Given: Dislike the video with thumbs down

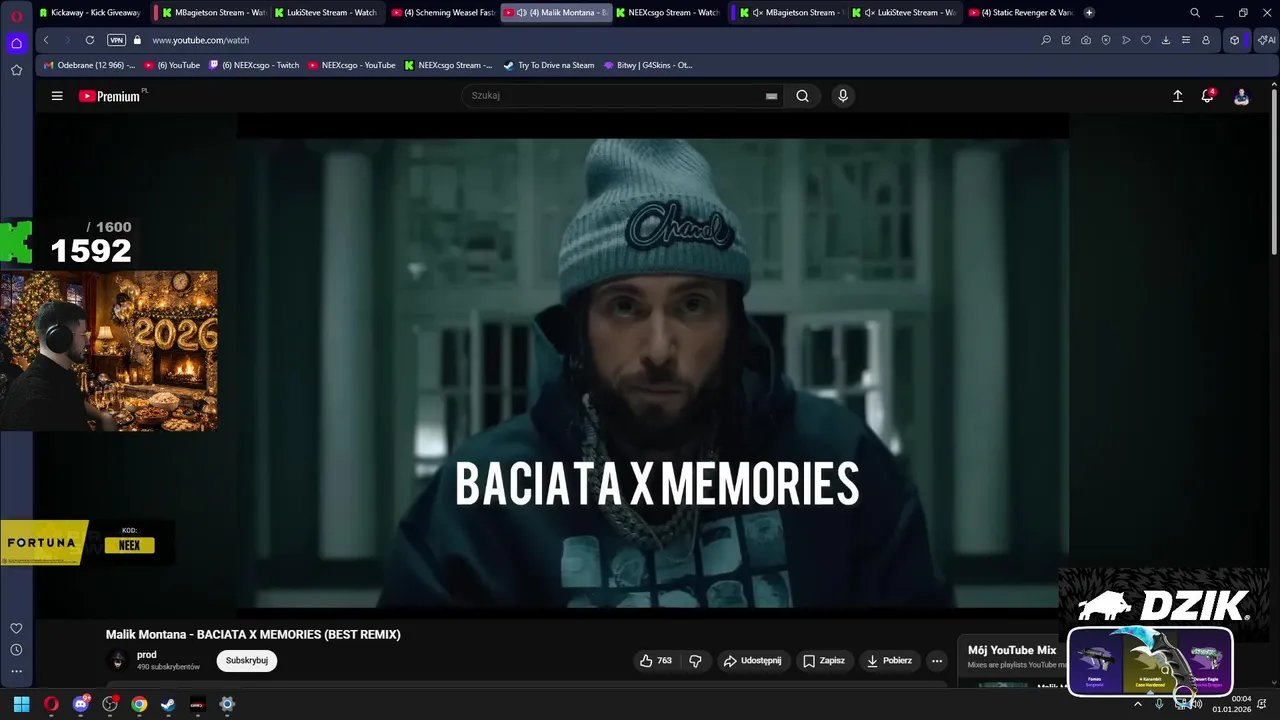Looking at the screenshot, I should pyautogui.click(x=695, y=660).
